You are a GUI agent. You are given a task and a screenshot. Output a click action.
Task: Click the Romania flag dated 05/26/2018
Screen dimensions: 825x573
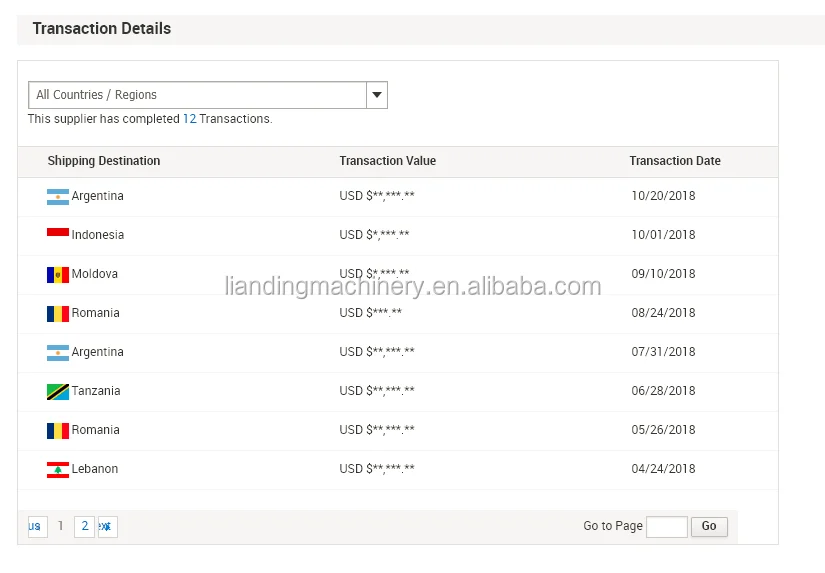pos(57,430)
